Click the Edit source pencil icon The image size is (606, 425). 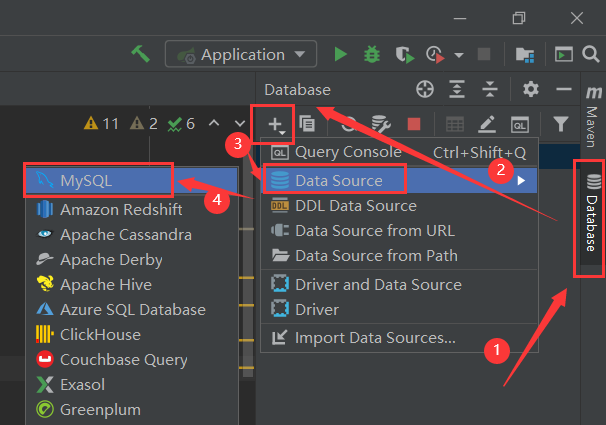pos(487,124)
